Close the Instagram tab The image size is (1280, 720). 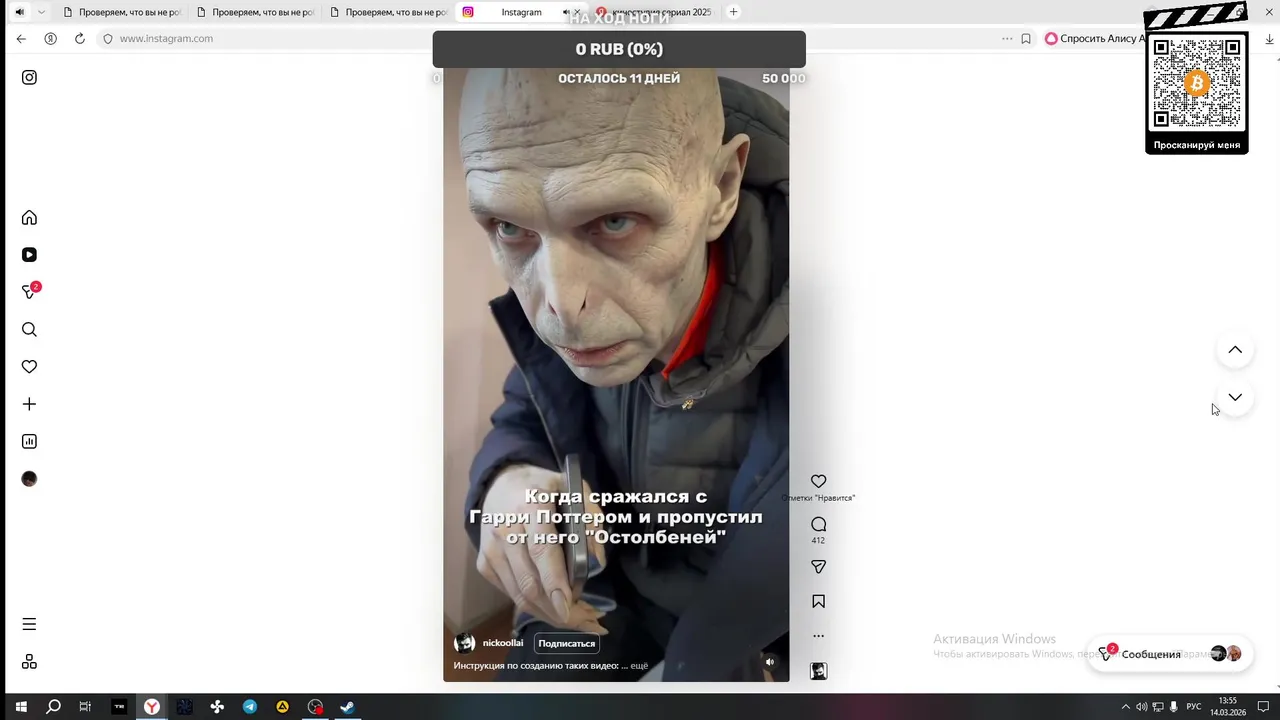576,12
